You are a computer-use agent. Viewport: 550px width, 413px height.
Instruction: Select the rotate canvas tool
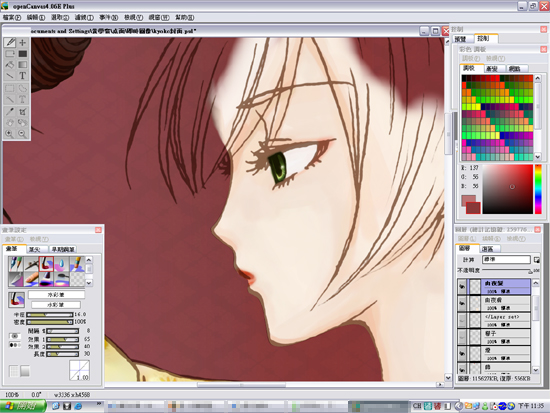pos(23,123)
